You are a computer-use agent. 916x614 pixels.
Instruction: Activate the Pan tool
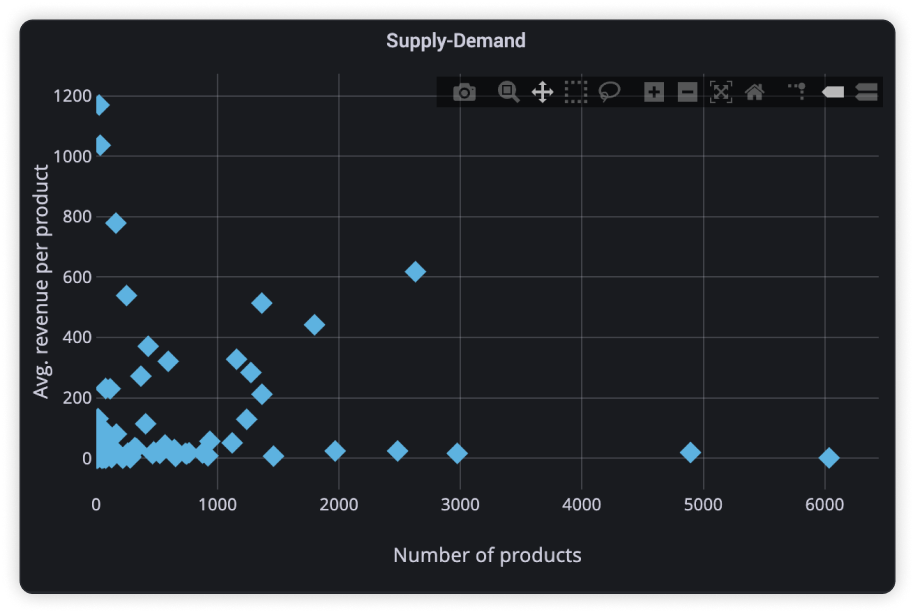(542, 93)
